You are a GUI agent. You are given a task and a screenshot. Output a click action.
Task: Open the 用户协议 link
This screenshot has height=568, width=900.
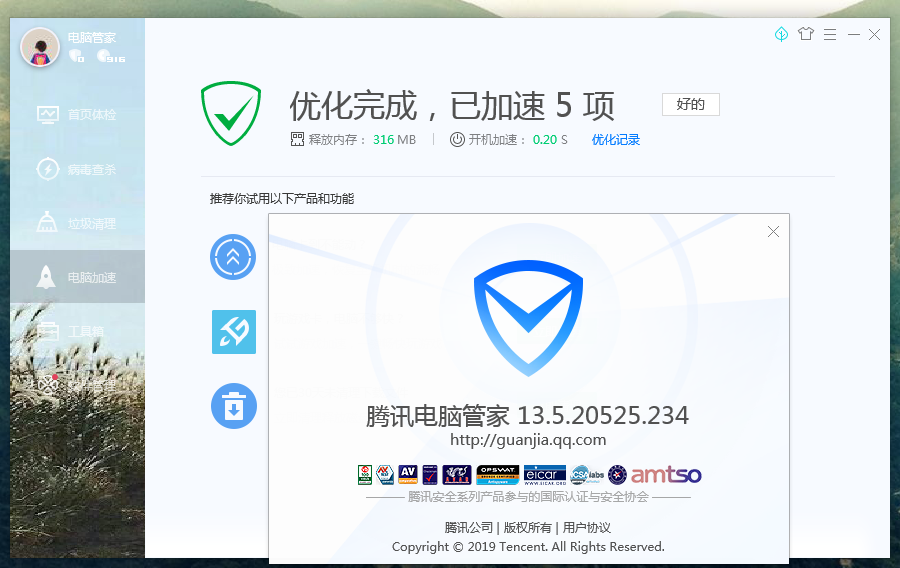point(587,528)
